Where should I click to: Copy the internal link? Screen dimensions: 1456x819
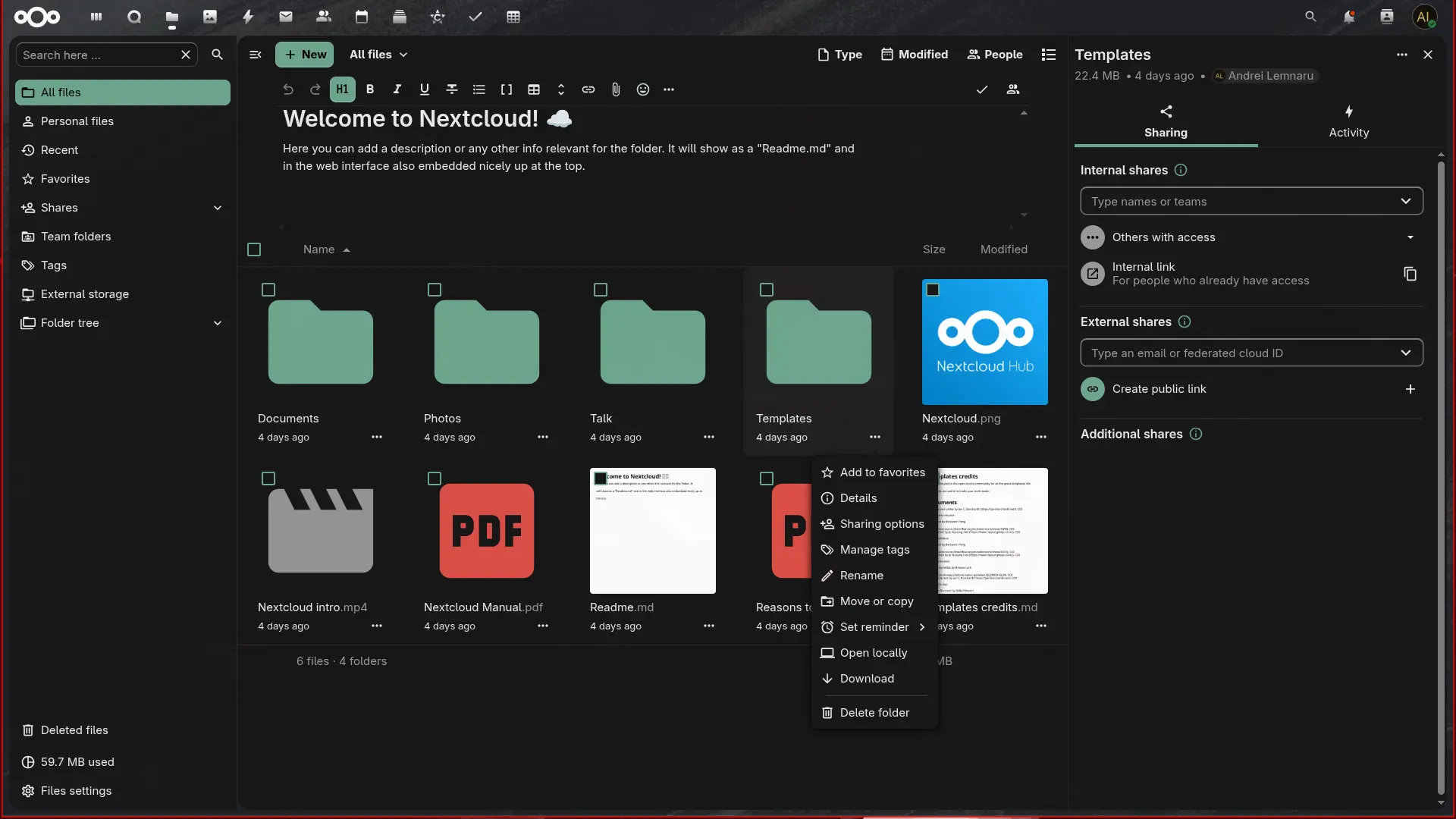click(1410, 274)
